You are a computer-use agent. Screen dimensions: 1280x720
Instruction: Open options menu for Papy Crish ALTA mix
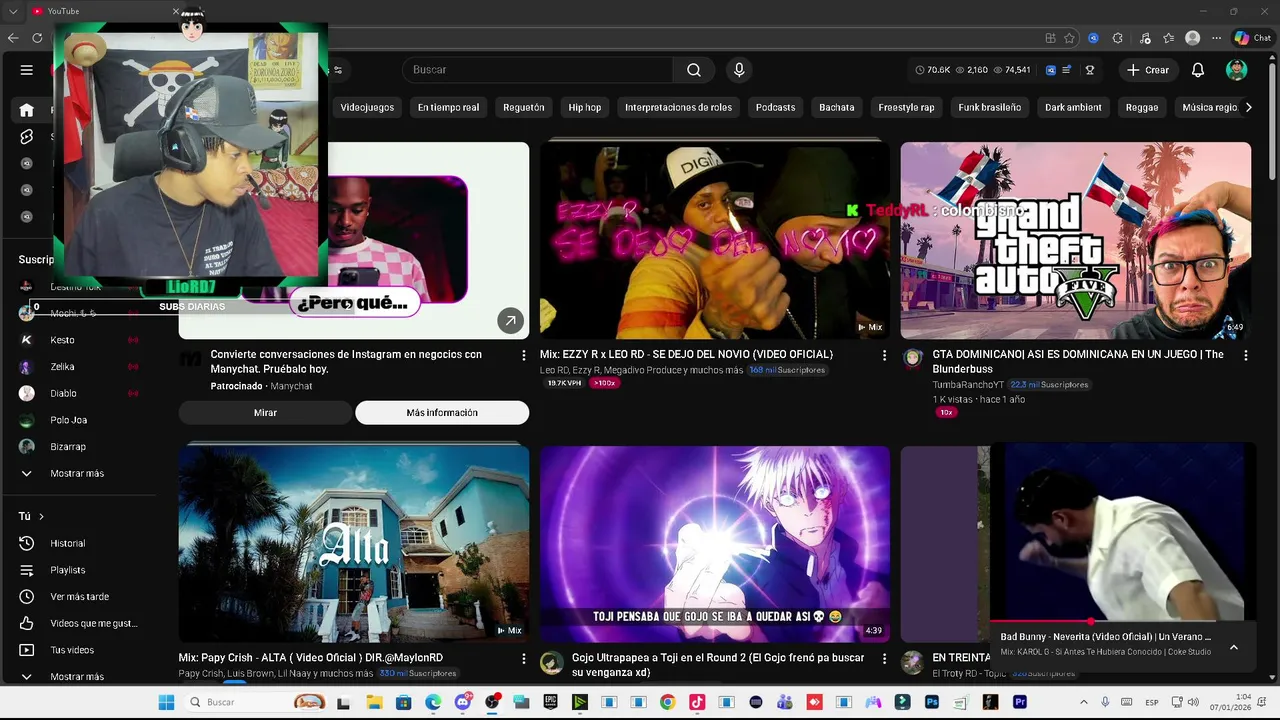523,659
